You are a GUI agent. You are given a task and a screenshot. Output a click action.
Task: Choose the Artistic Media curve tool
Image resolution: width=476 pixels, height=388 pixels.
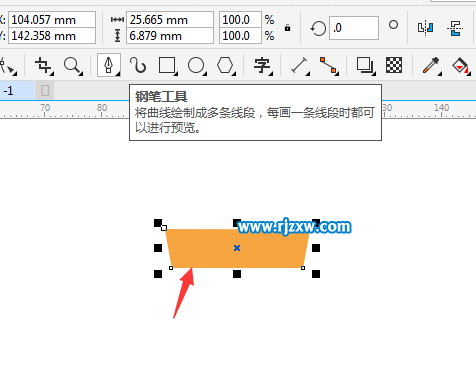pos(138,65)
